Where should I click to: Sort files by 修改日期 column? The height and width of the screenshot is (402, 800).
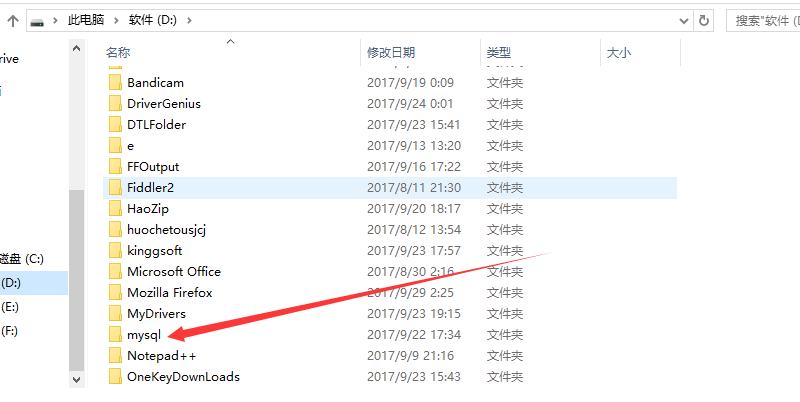pos(391,52)
